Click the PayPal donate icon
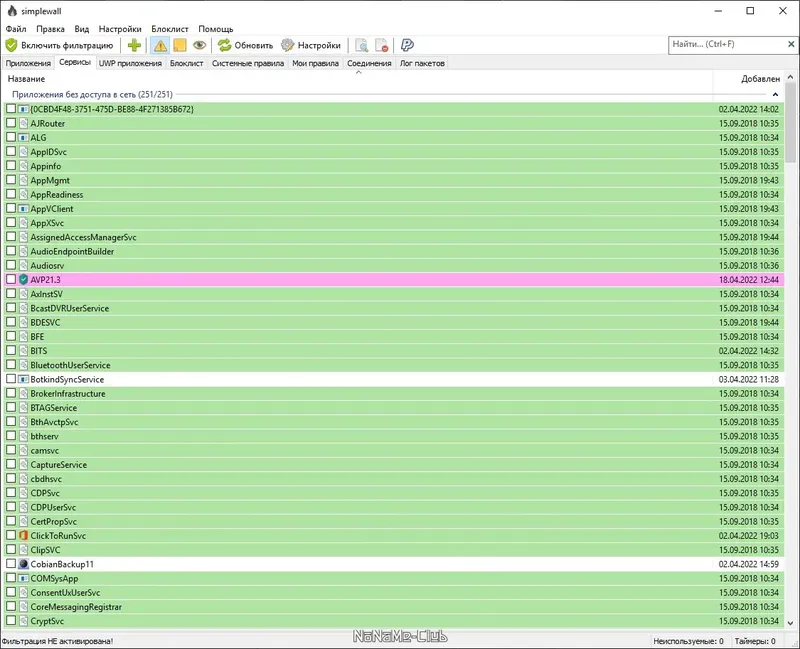 tap(407, 45)
